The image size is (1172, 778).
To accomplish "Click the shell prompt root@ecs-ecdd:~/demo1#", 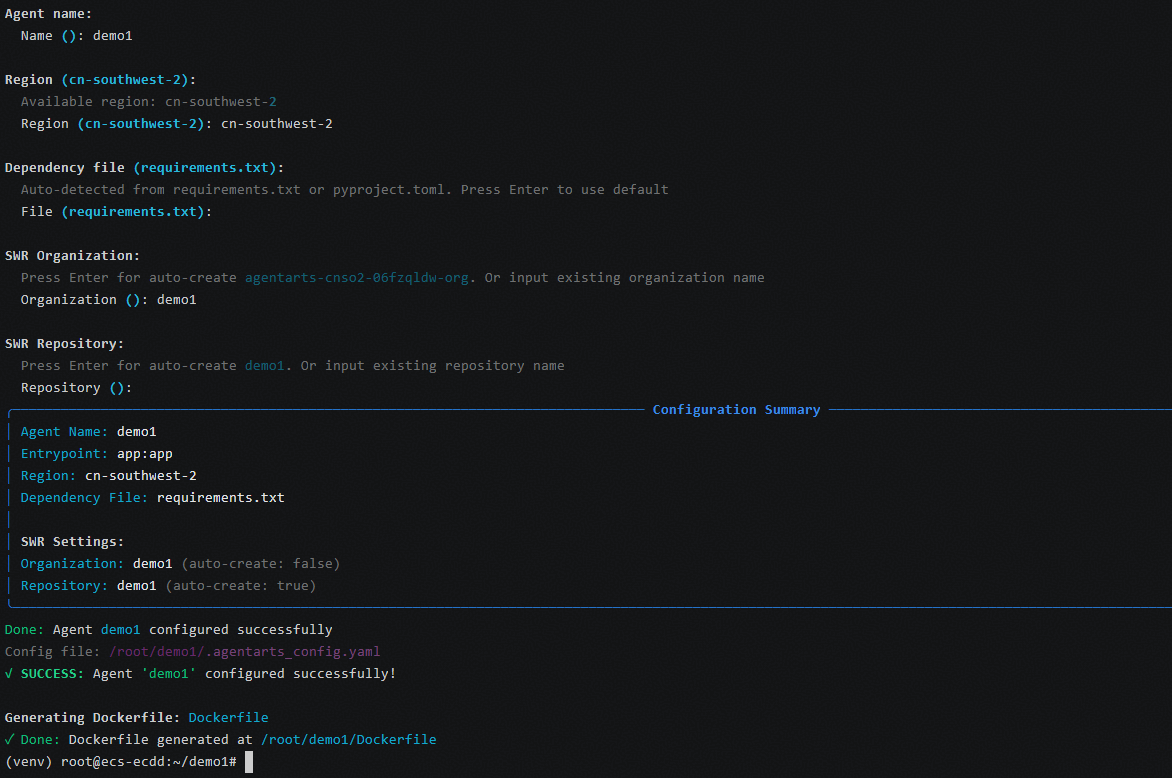I will [149, 762].
